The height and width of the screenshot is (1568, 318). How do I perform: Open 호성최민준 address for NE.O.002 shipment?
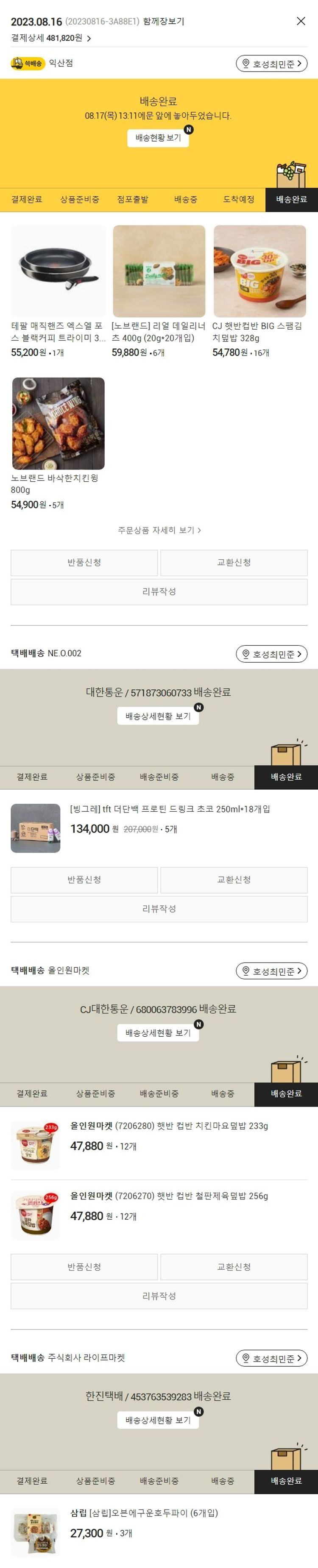click(272, 654)
